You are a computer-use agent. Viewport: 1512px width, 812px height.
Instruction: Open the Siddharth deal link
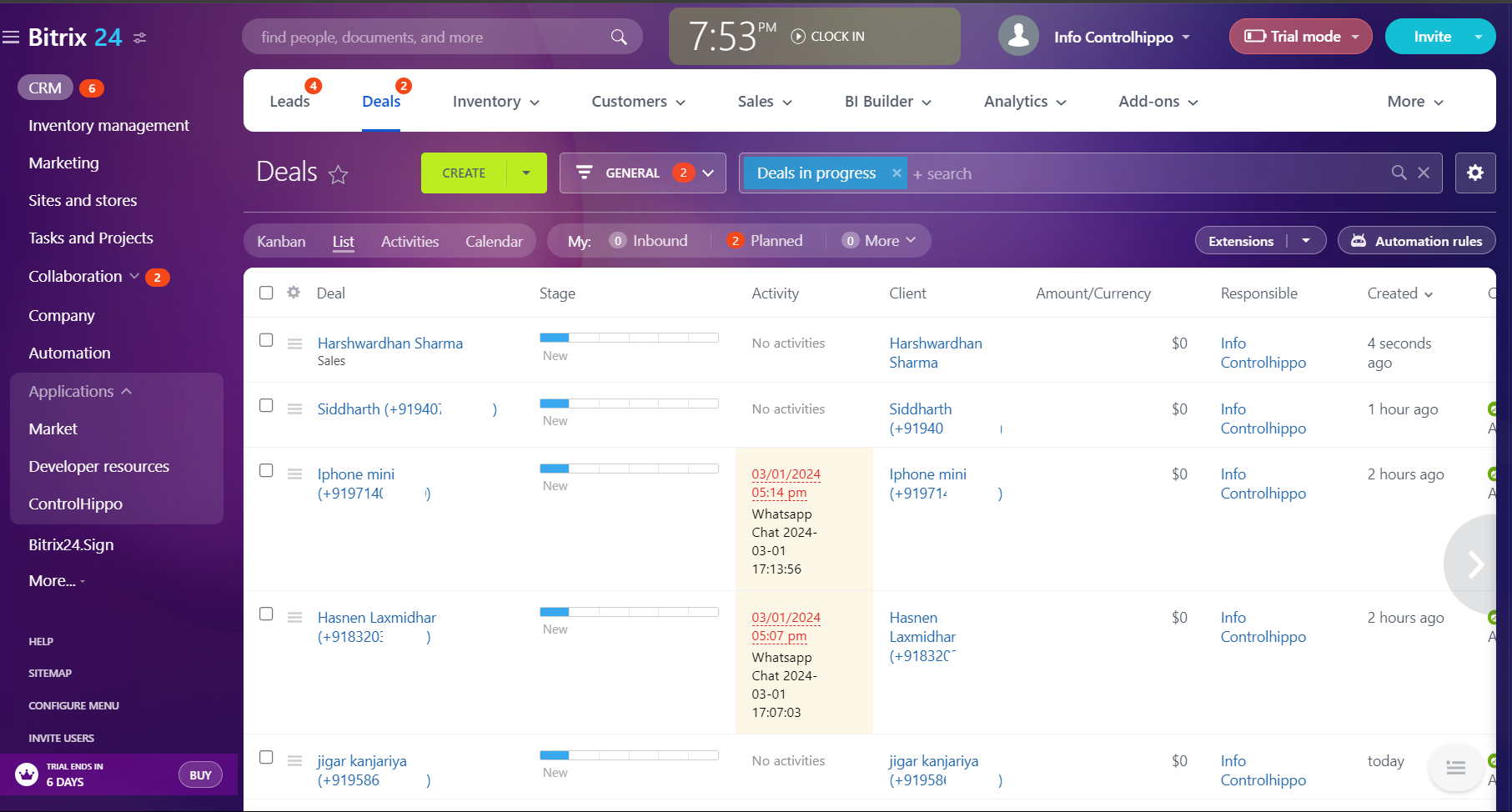coord(379,409)
